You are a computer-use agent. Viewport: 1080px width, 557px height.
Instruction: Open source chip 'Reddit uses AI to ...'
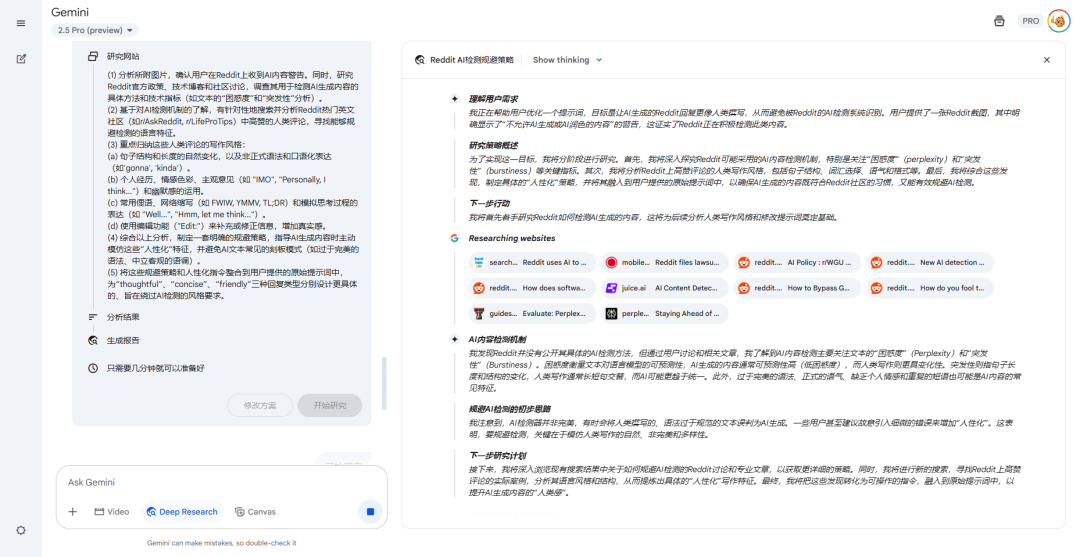[x=532, y=262]
